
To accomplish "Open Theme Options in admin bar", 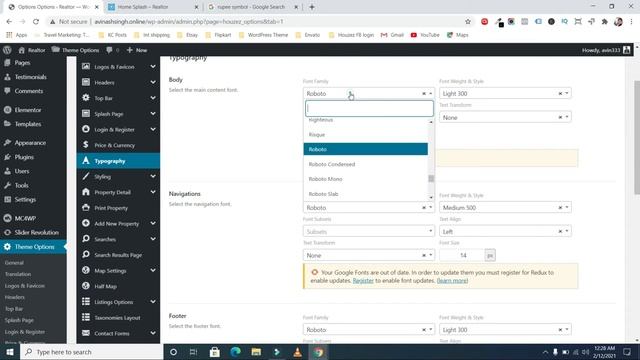I will pos(76,50).
